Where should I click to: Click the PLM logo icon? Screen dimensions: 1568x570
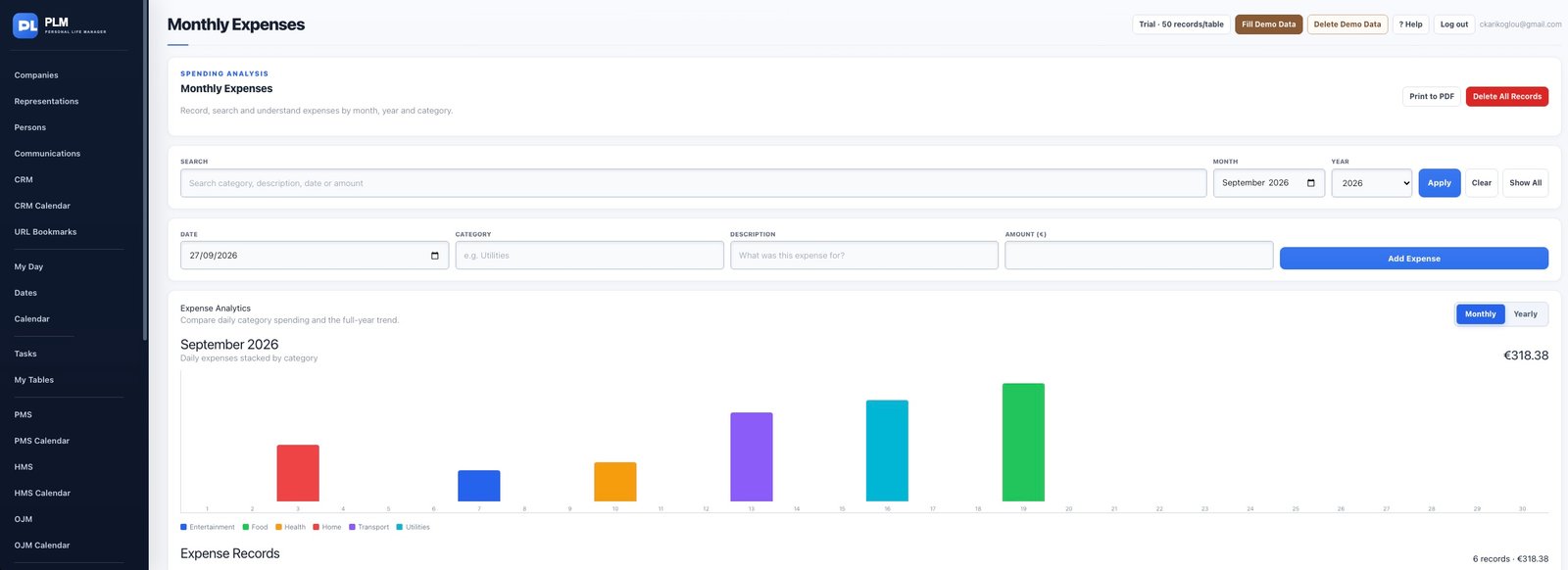[x=25, y=25]
